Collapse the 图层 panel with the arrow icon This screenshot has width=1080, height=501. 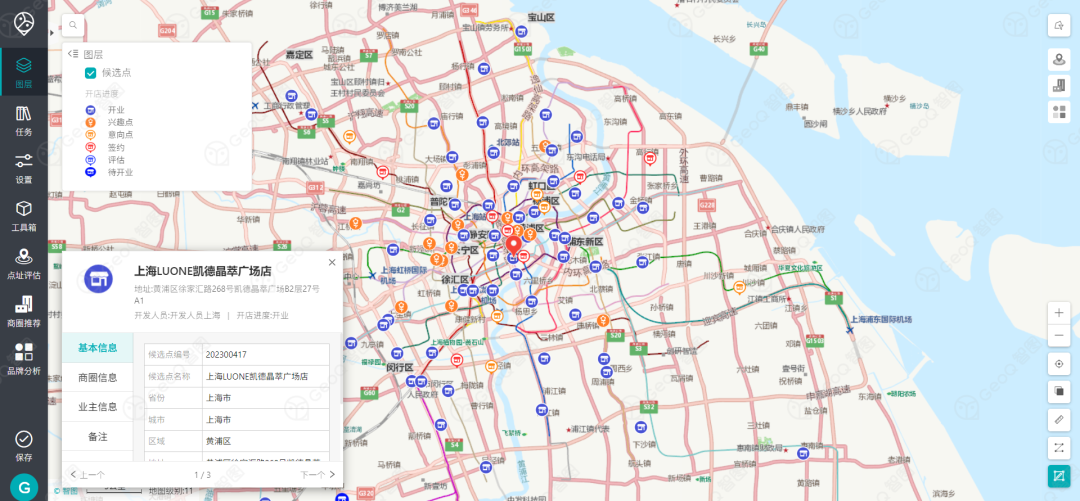73,54
